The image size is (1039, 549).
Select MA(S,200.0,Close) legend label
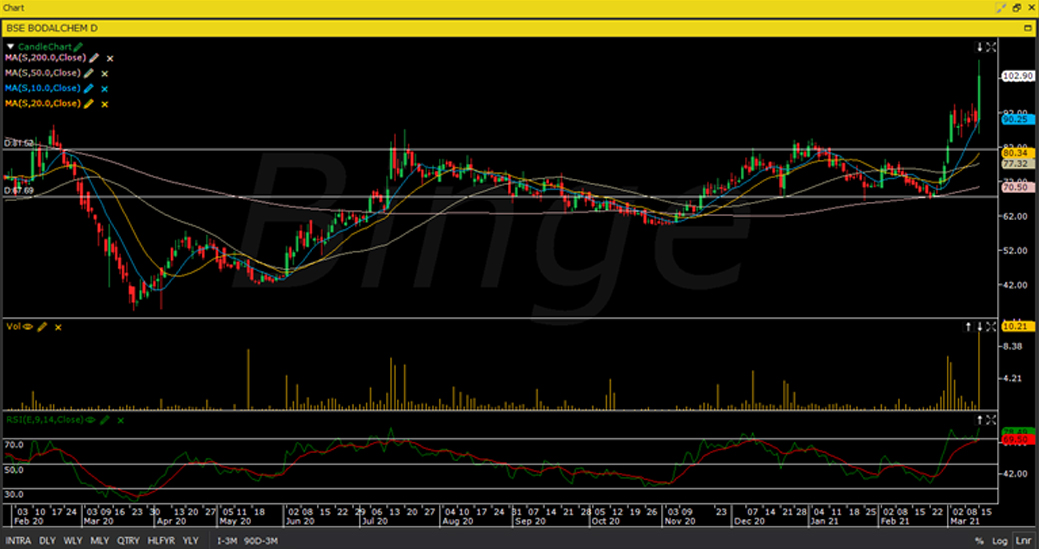pos(46,58)
